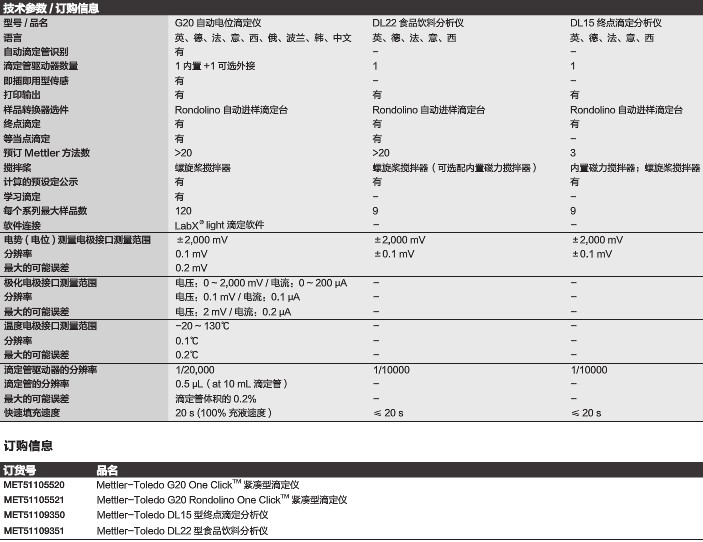The width and height of the screenshot is (703, 542).
Task: Select 'Mettler-Toledo DL15 型终点滴定分析仪' entry
Action: [x=182, y=515]
